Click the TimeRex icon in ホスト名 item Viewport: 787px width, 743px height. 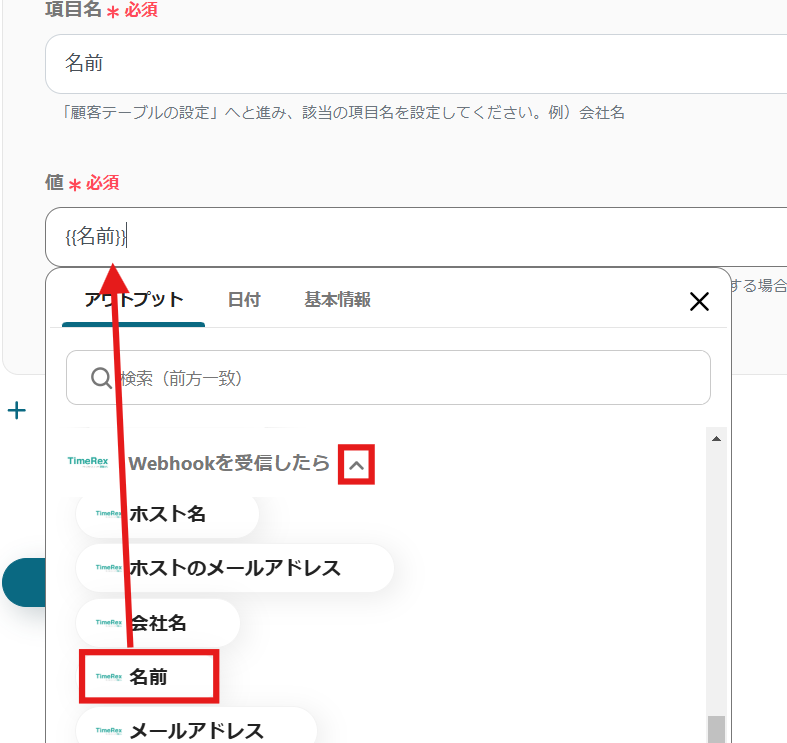coord(108,514)
